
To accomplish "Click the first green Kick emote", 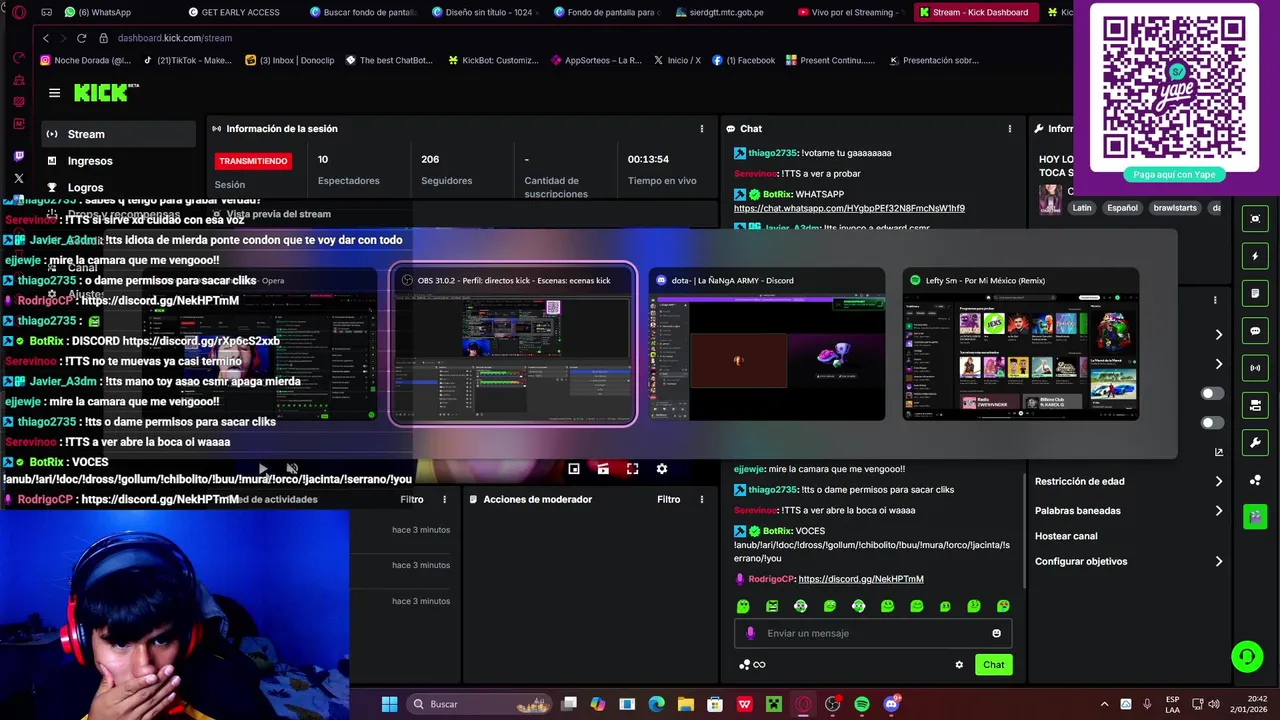I will point(743,606).
